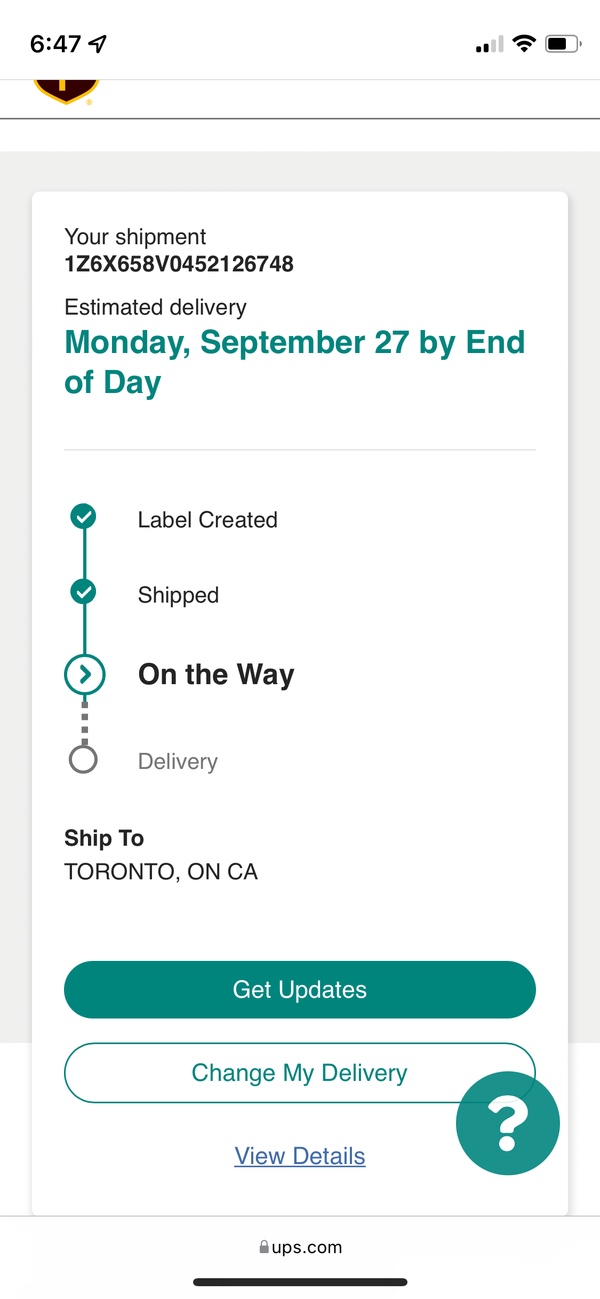Tap the Label Created checkmark icon

click(84, 517)
